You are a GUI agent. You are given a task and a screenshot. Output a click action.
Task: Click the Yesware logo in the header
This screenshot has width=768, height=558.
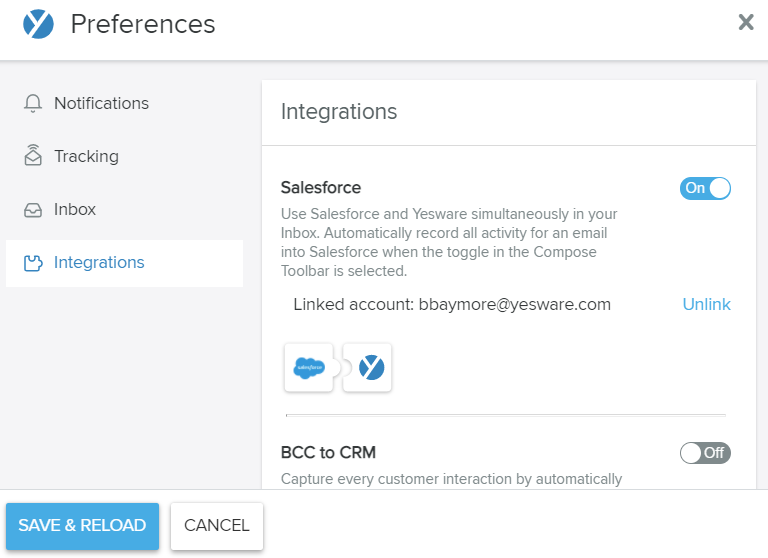38,24
